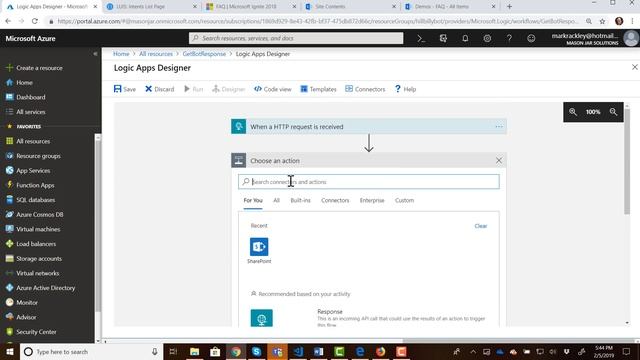Open Advisor in sidebar
Viewport: 640px width, 360px height.
coord(21,317)
